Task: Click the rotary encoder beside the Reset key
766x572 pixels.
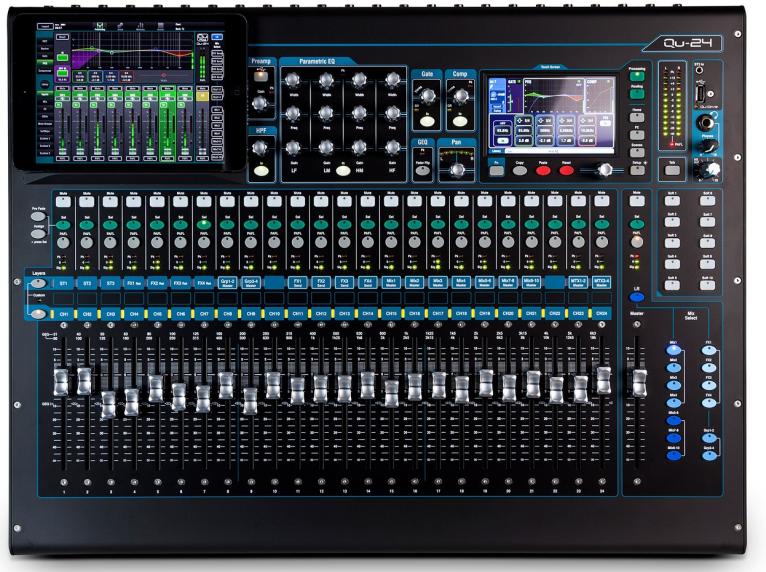Action: (605, 169)
